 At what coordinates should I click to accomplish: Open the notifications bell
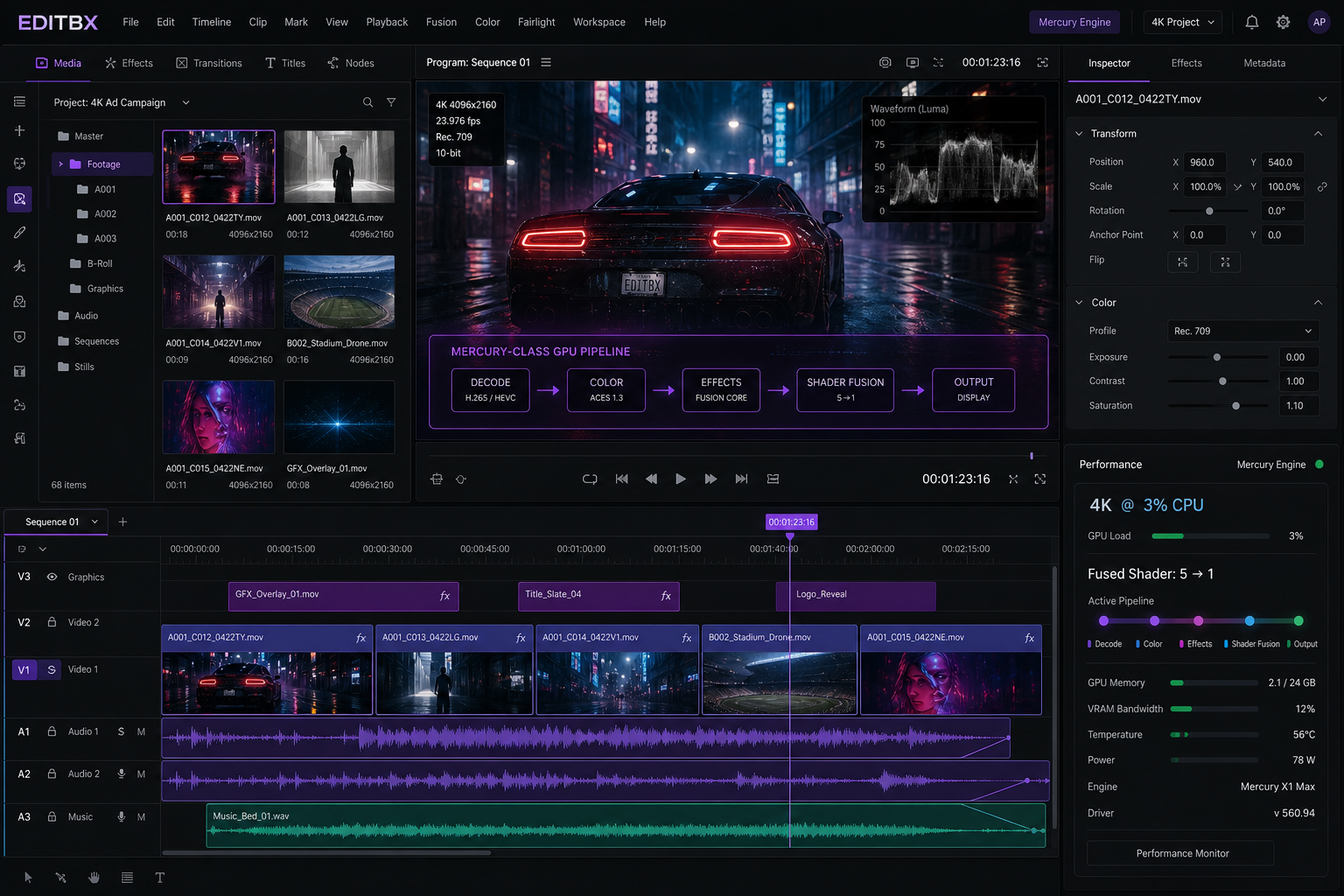click(1252, 22)
